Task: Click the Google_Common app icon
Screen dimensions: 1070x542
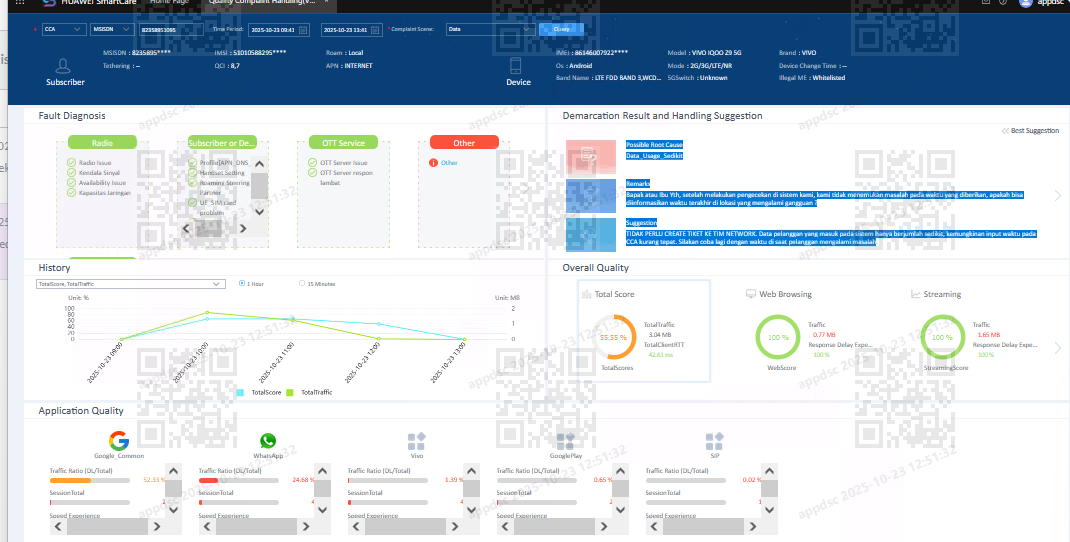Action: [x=119, y=441]
